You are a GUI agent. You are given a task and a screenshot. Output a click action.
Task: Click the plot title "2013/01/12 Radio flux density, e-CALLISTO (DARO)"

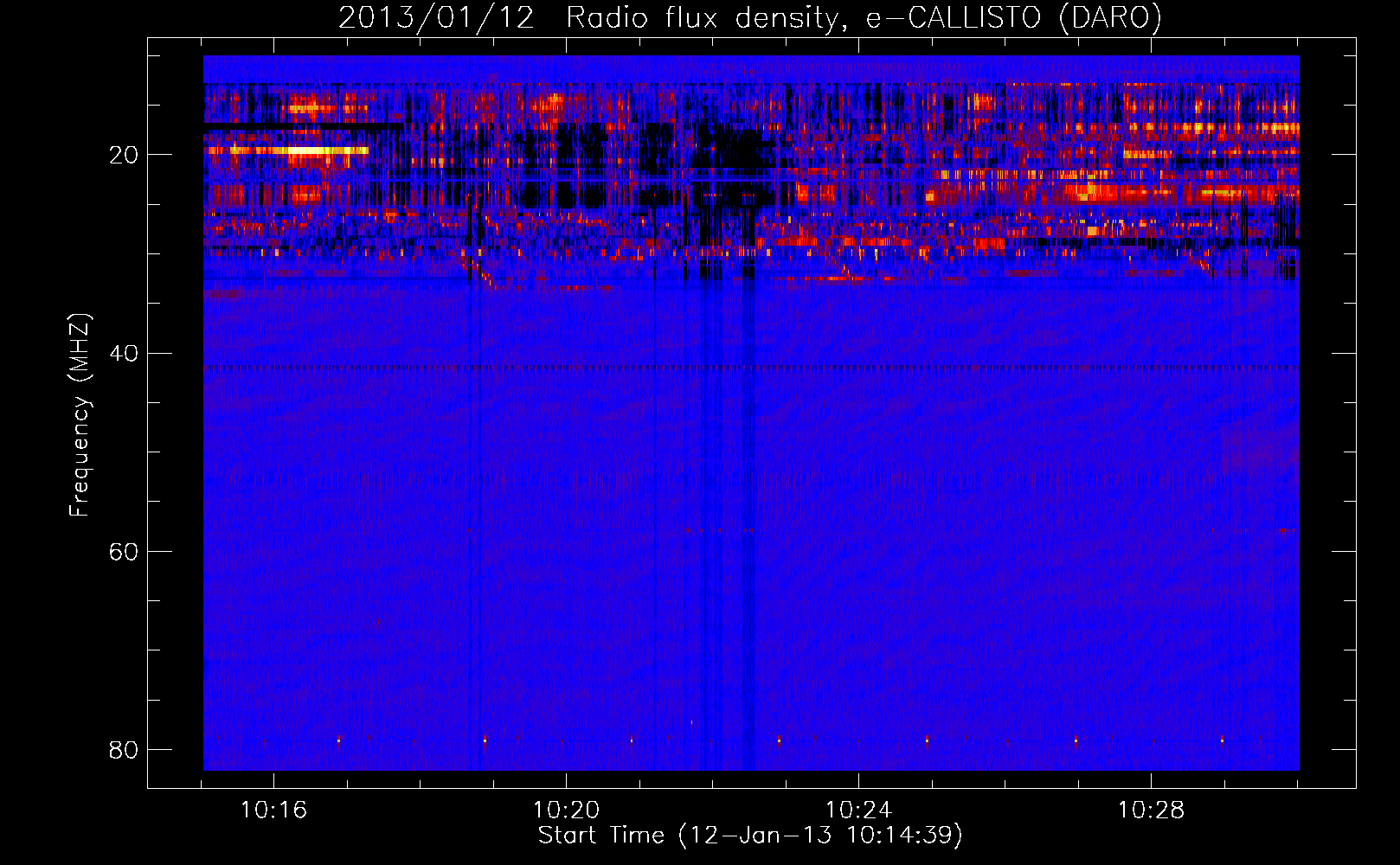(x=749, y=17)
